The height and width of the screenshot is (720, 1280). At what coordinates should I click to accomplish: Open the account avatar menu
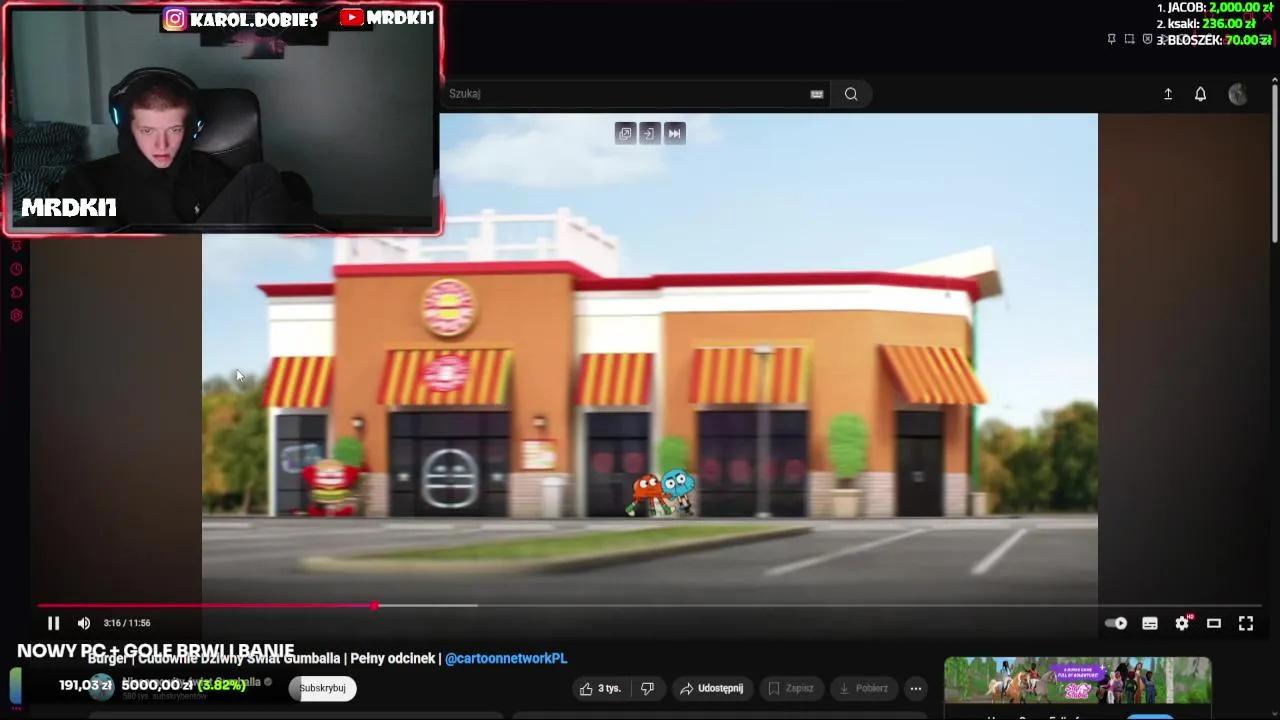(x=1238, y=94)
